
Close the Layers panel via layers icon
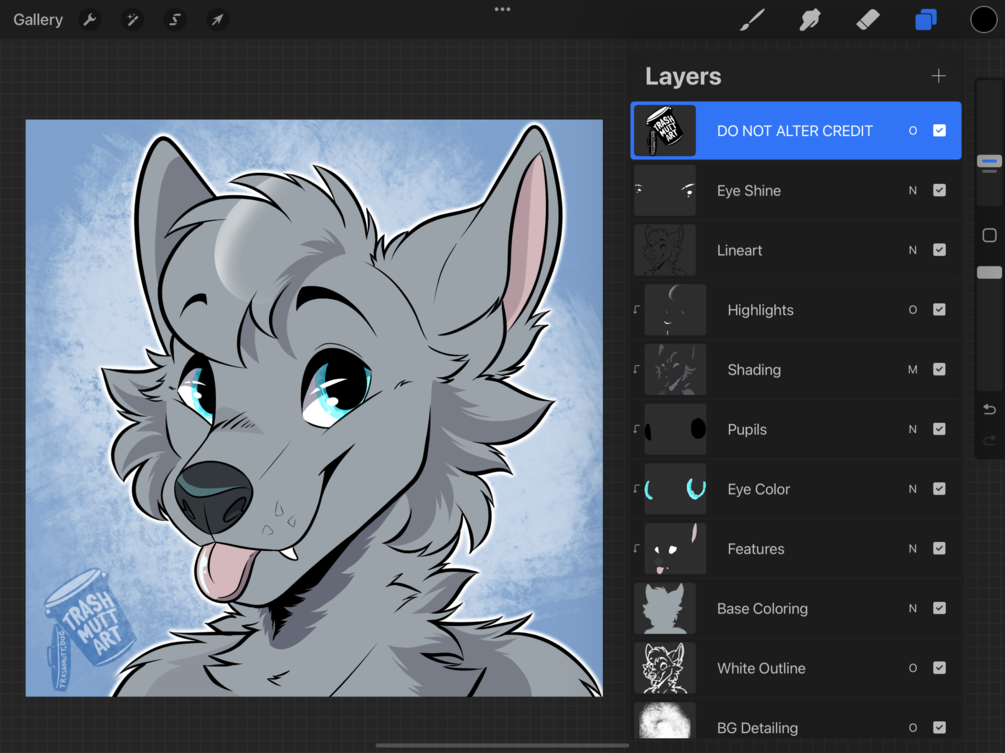[x=926, y=20]
